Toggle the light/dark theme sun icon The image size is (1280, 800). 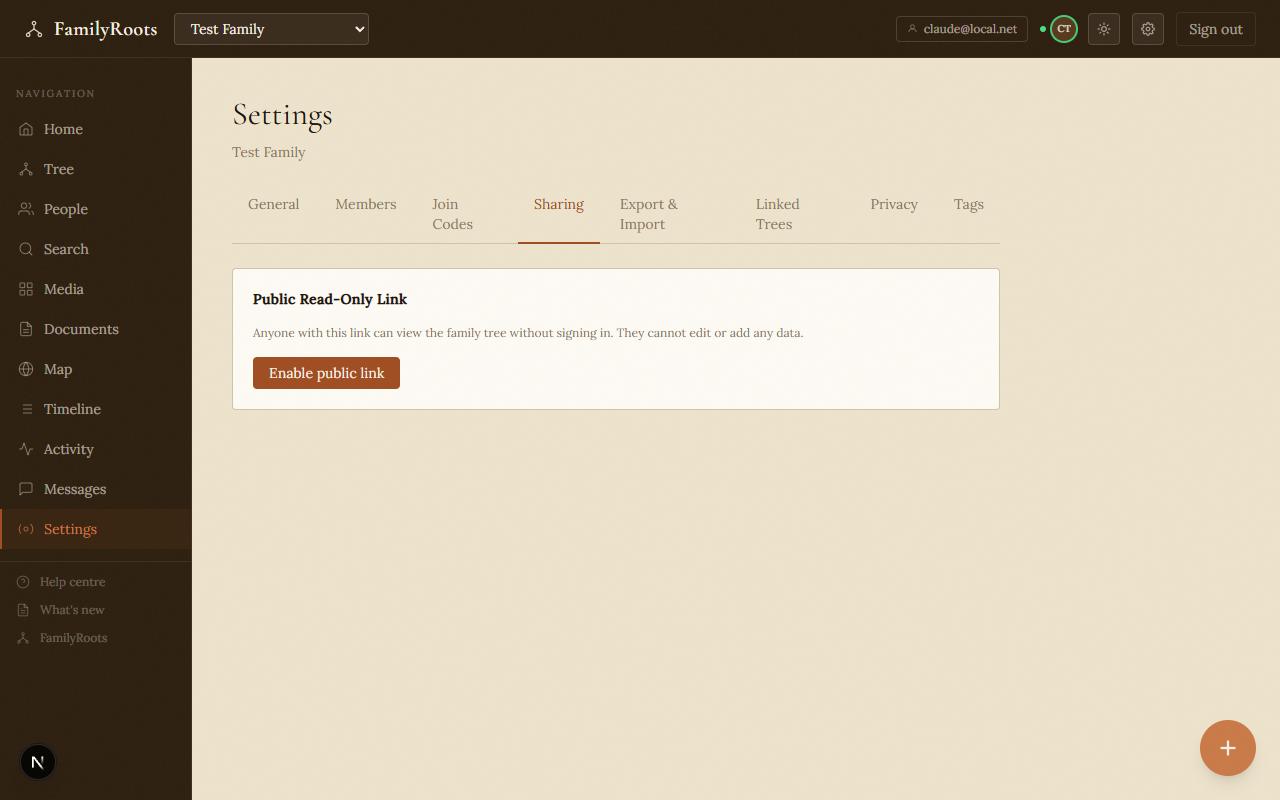(x=1104, y=29)
